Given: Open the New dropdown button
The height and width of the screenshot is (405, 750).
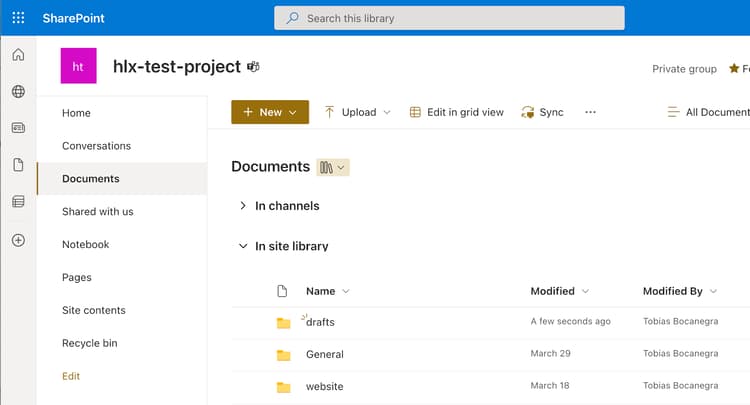Looking at the screenshot, I should pos(270,113).
